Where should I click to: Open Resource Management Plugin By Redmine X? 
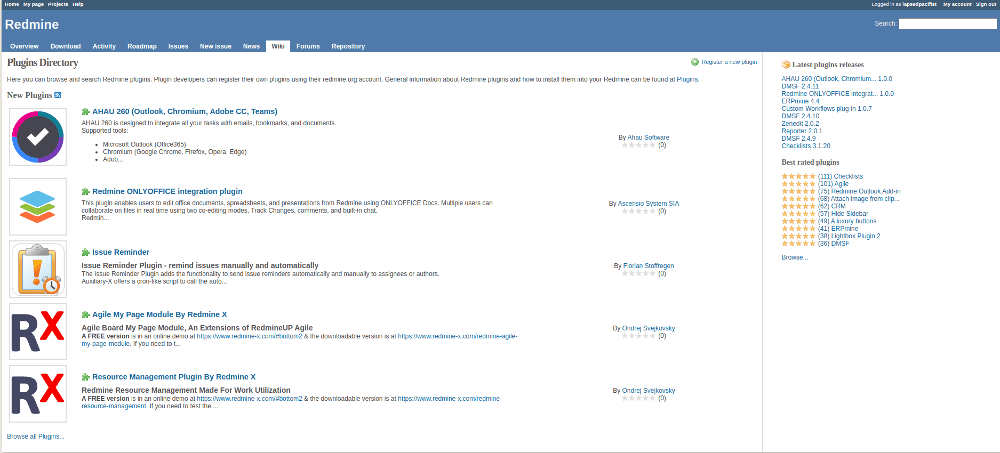(x=174, y=376)
